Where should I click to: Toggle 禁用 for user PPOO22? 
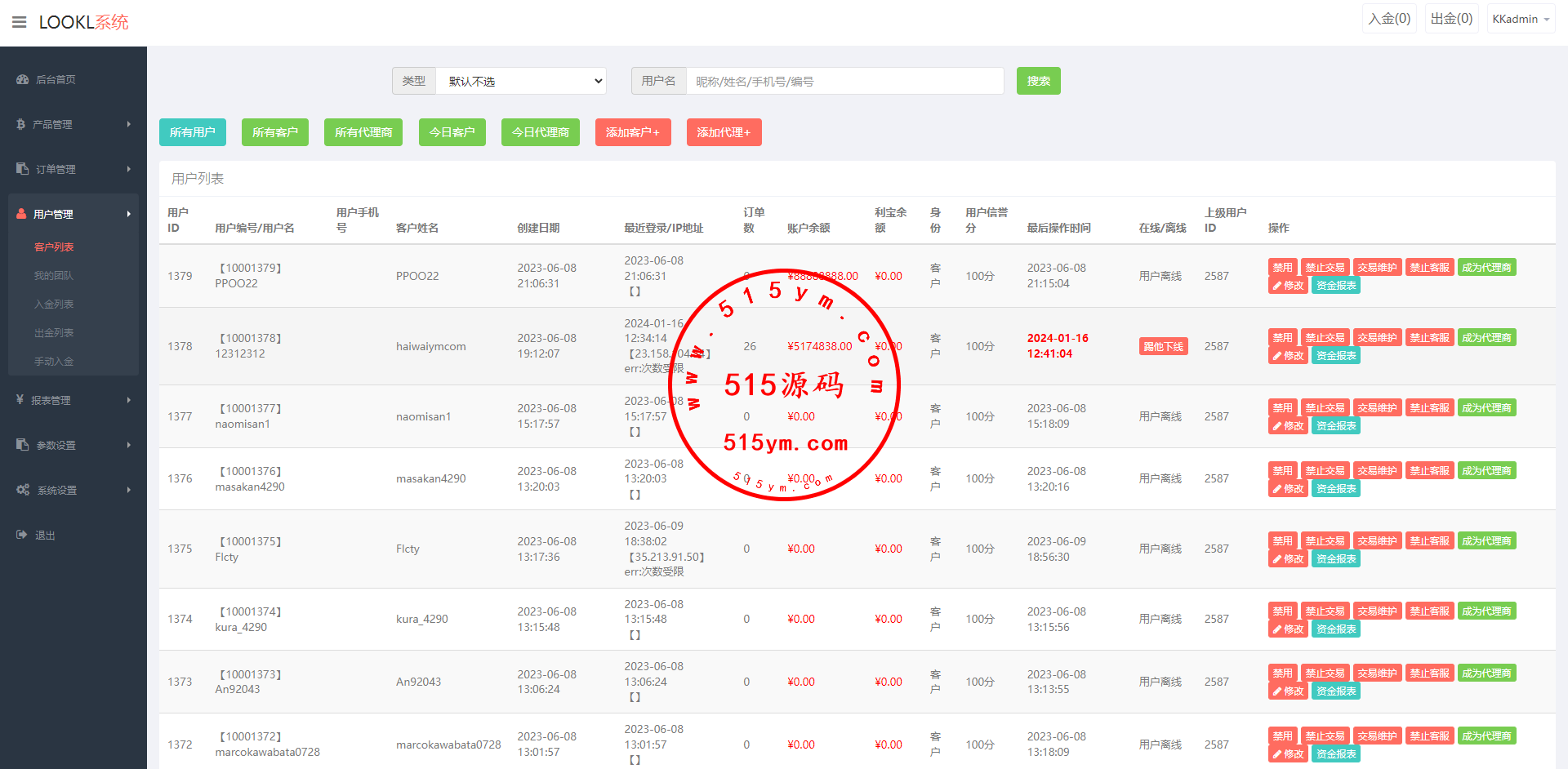click(1282, 268)
